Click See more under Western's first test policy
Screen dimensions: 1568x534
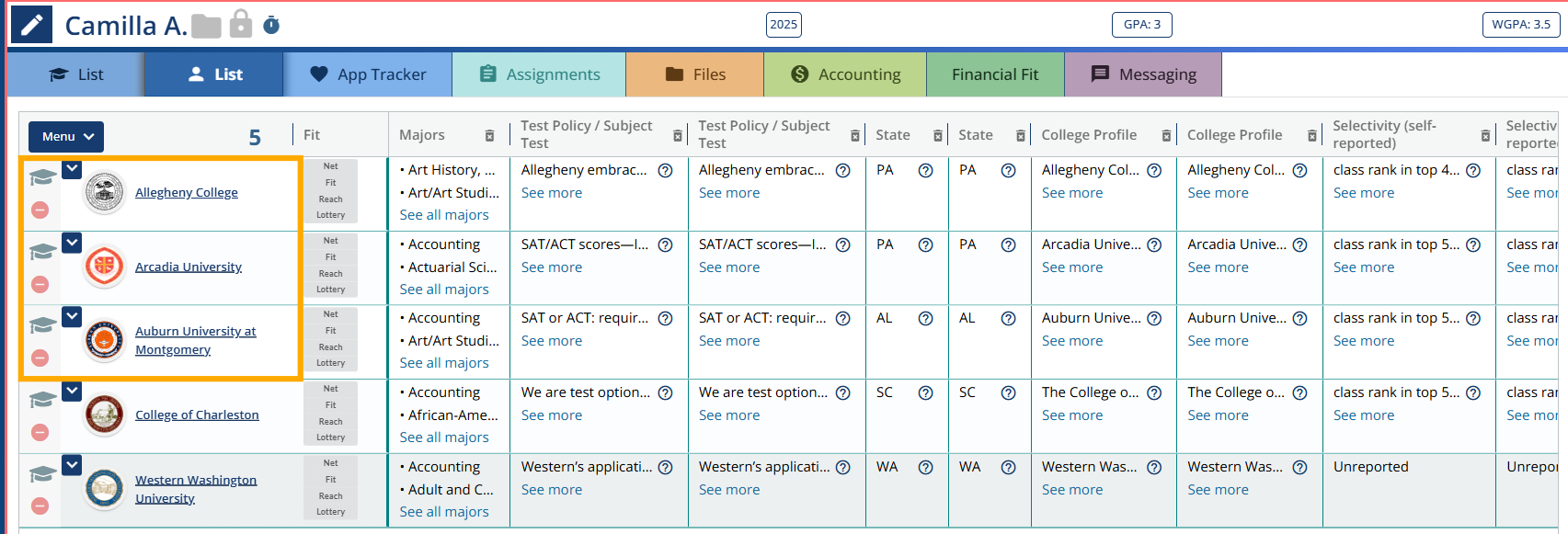pos(552,490)
